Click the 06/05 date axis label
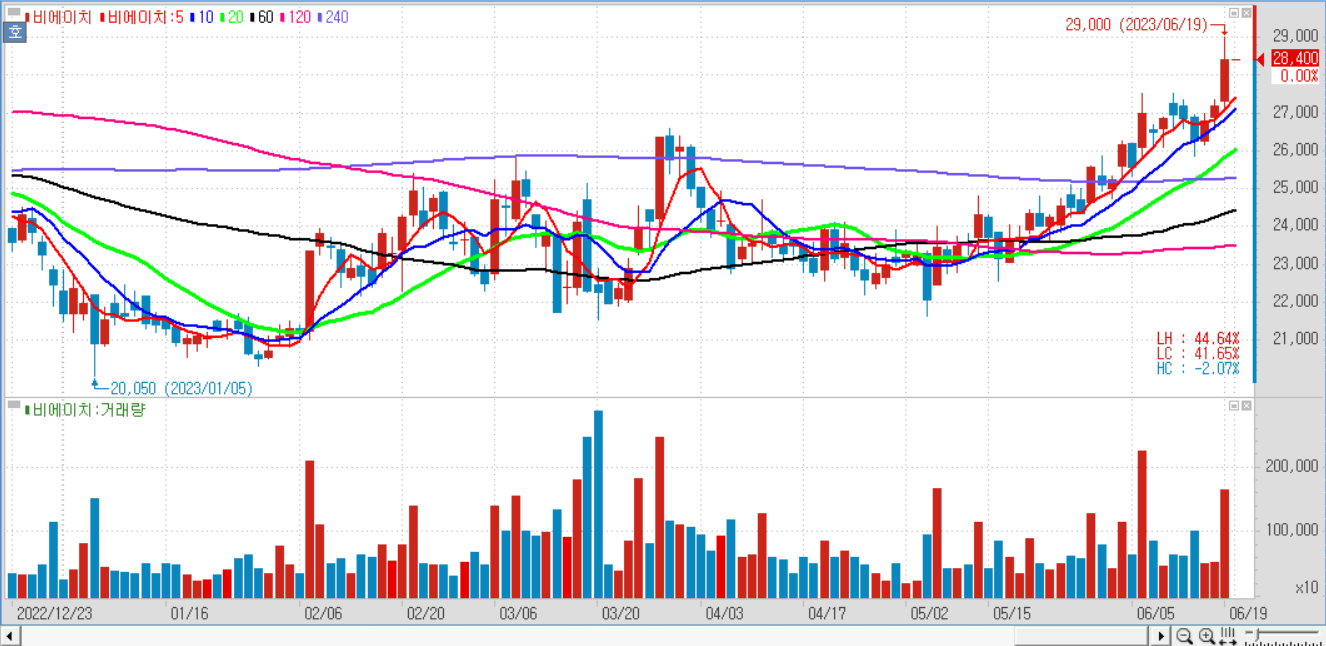Screen dimensions: 1326x646 (x=1155, y=612)
